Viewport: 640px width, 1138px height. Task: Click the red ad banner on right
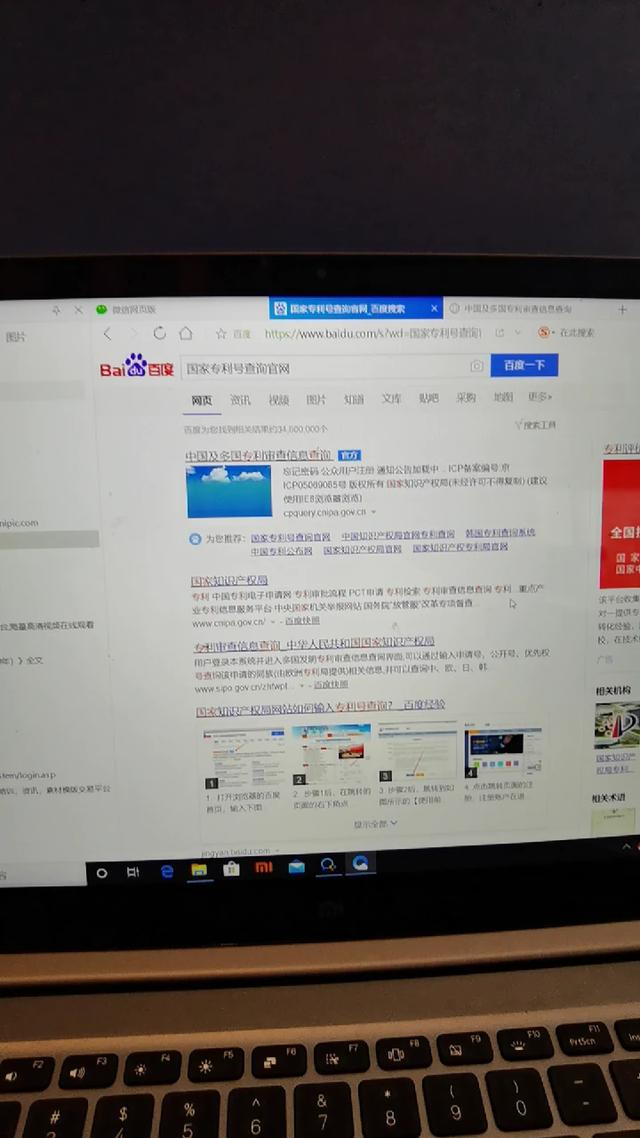click(620, 523)
